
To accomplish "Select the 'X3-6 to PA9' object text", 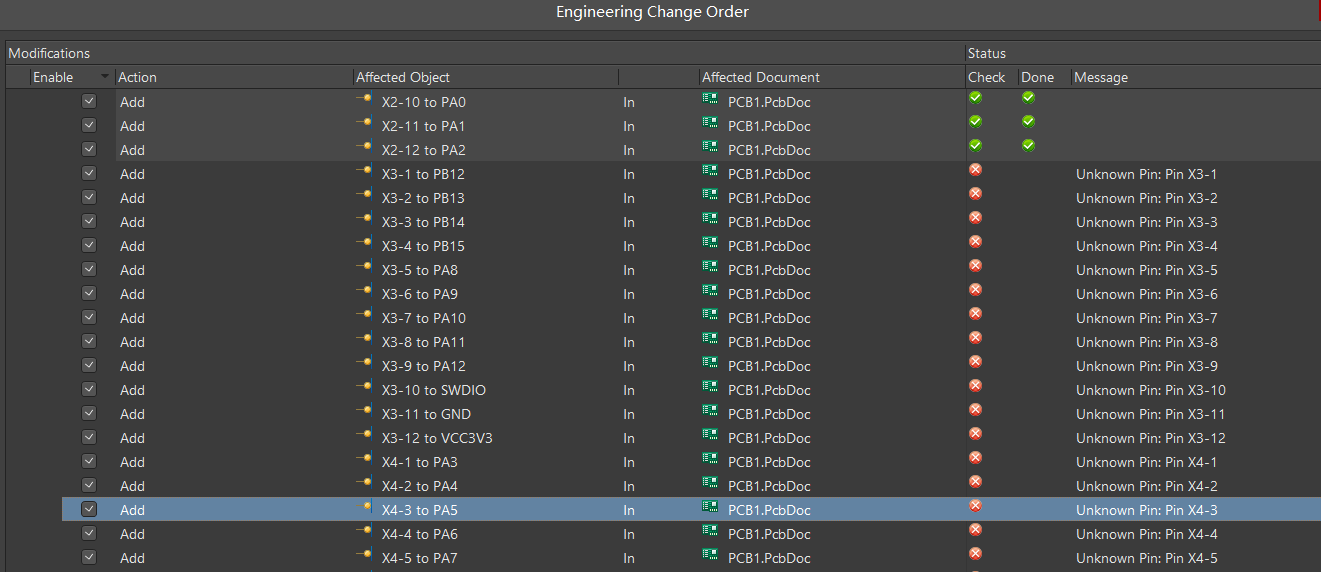I will [x=420, y=294].
